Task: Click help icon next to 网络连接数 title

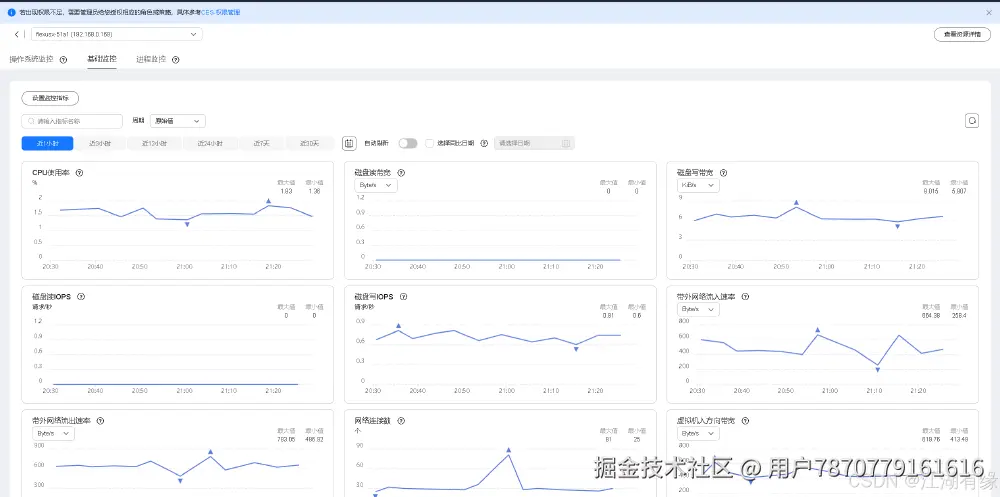Action: tap(401, 421)
